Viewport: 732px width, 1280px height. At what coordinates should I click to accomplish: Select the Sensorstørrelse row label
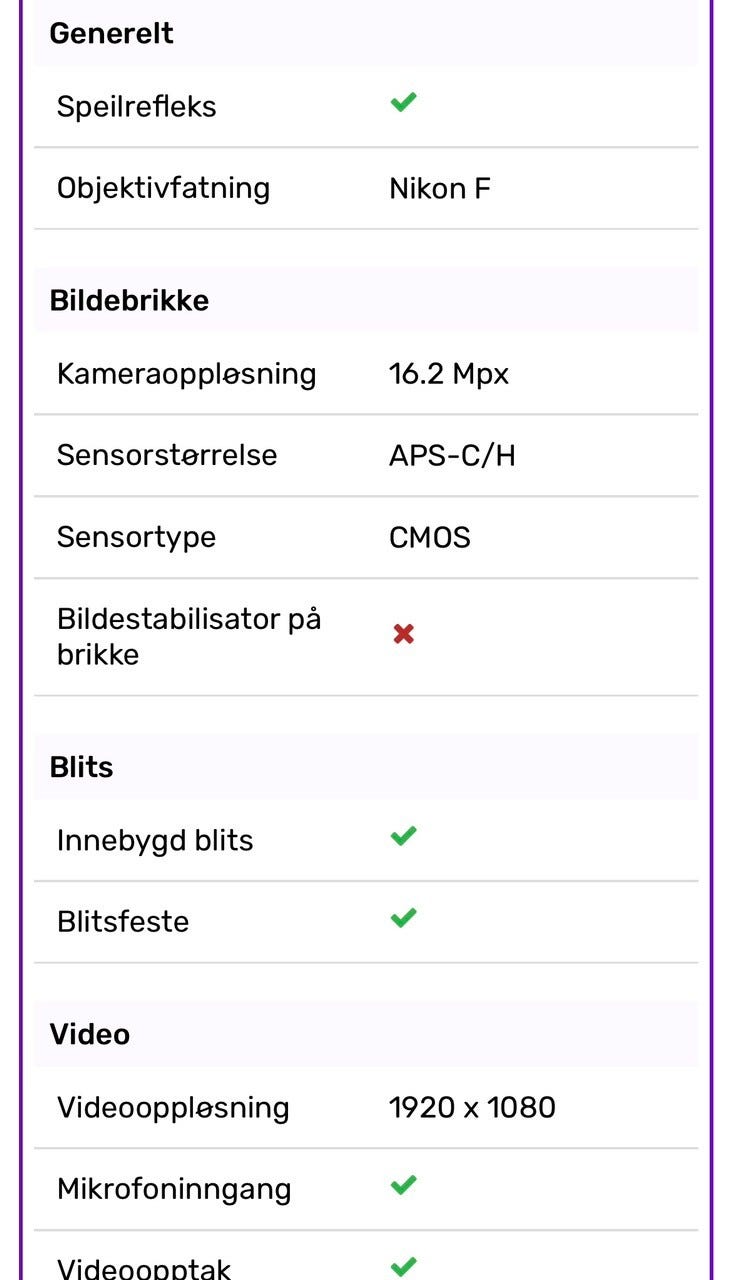(167, 455)
